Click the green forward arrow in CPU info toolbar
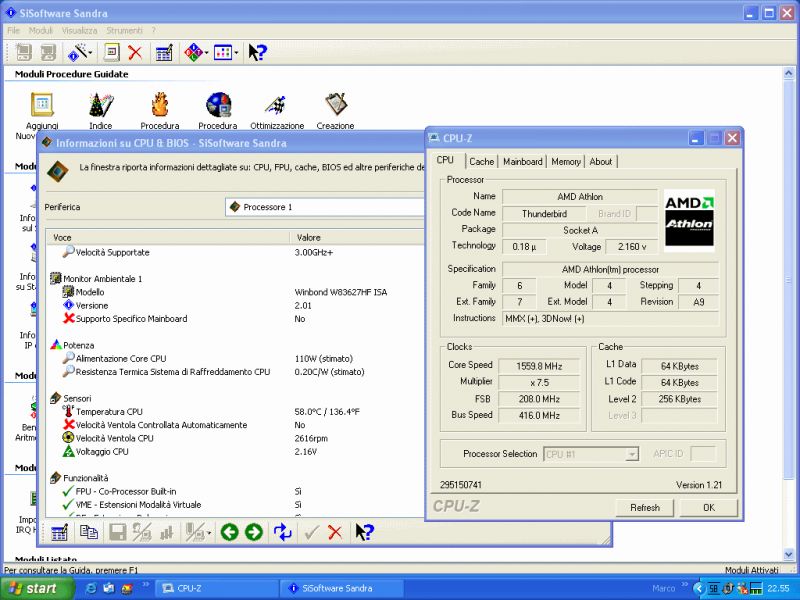Screen dimensions: 800x600 pyautogui.click(x=254, y=532)
